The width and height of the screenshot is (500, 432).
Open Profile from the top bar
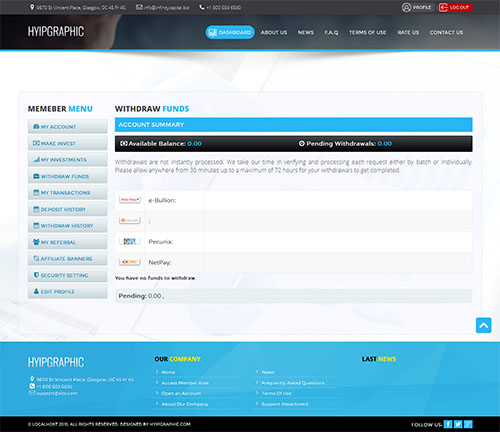point(417,7)
